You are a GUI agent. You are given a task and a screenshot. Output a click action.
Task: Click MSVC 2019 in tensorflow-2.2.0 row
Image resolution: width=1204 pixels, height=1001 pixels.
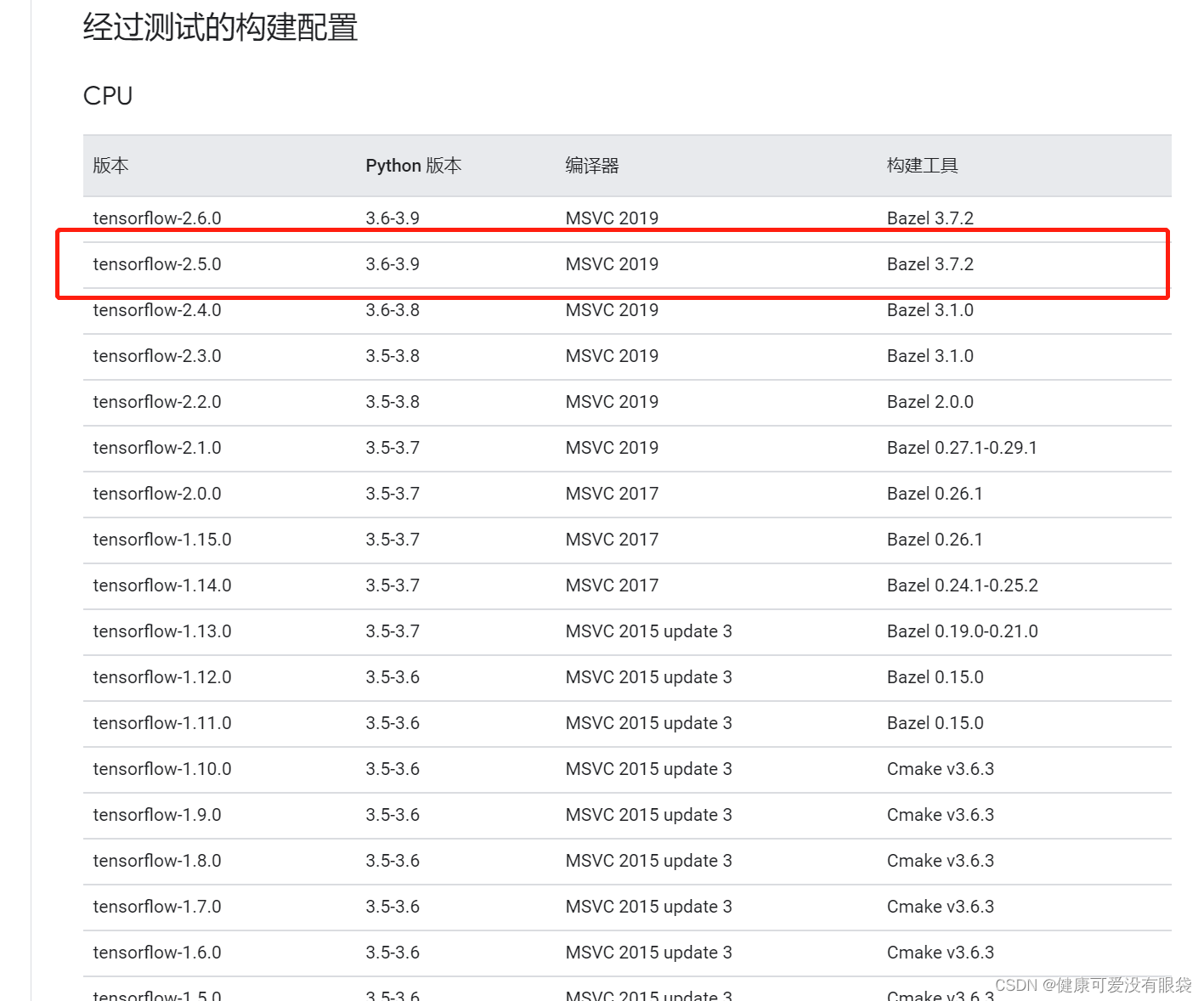pos(612,402)
